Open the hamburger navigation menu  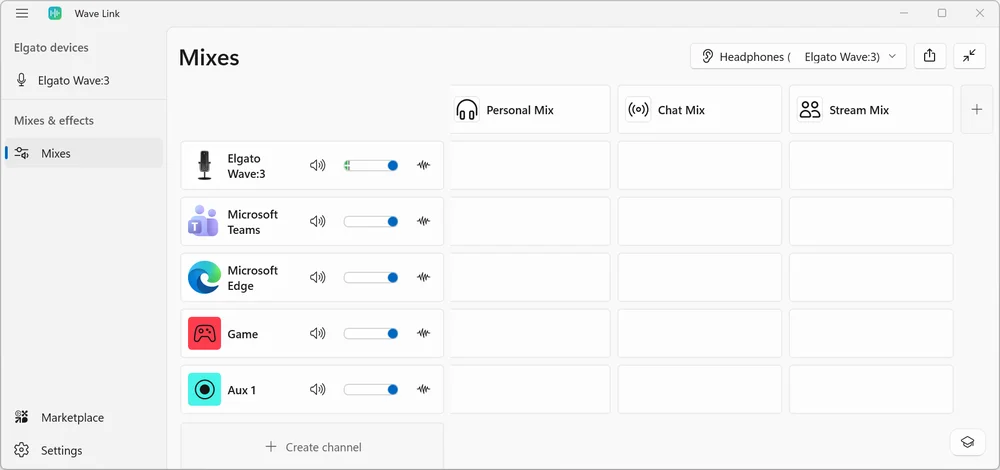(22, 13)
